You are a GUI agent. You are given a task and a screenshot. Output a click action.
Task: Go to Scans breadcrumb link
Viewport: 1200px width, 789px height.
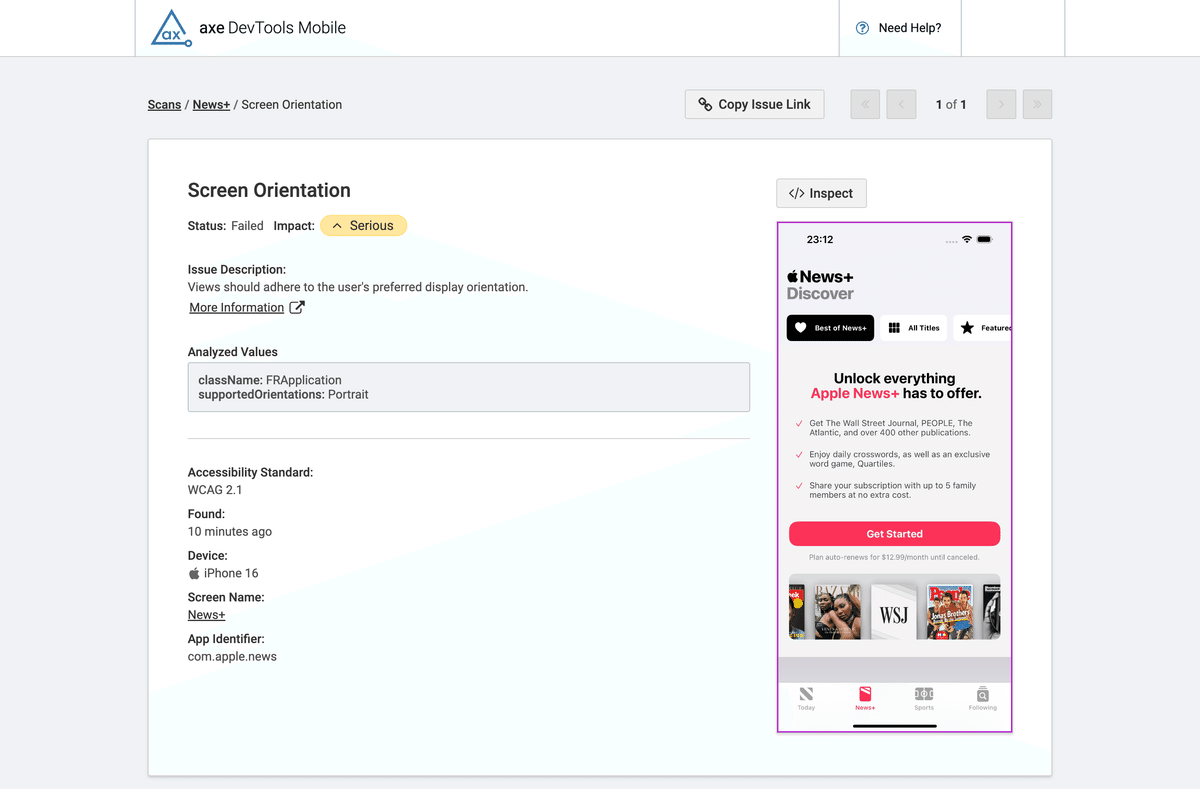pos(165,104)
